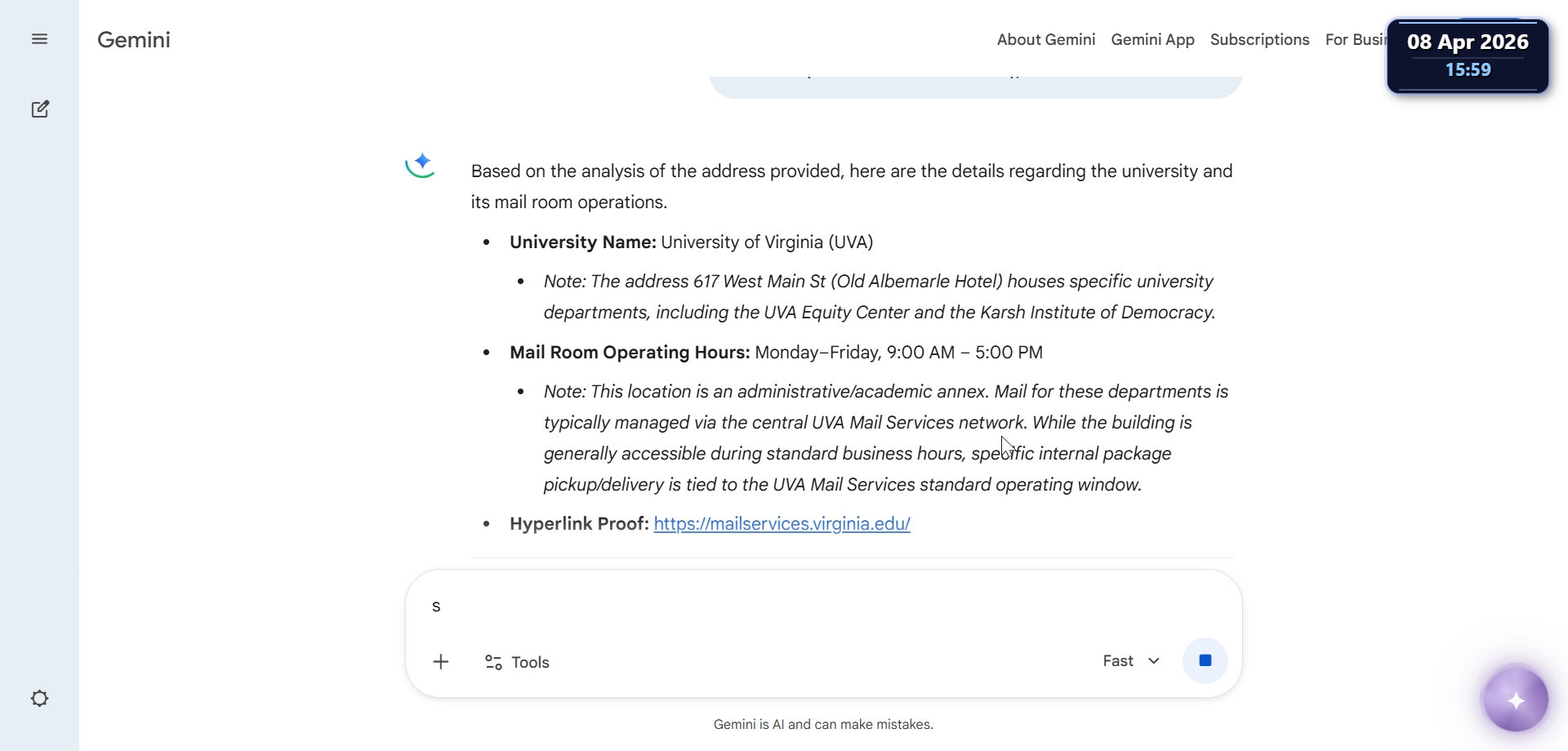Open the Gemini App menu item
1568x751 pixels.
click(1152, 40)
